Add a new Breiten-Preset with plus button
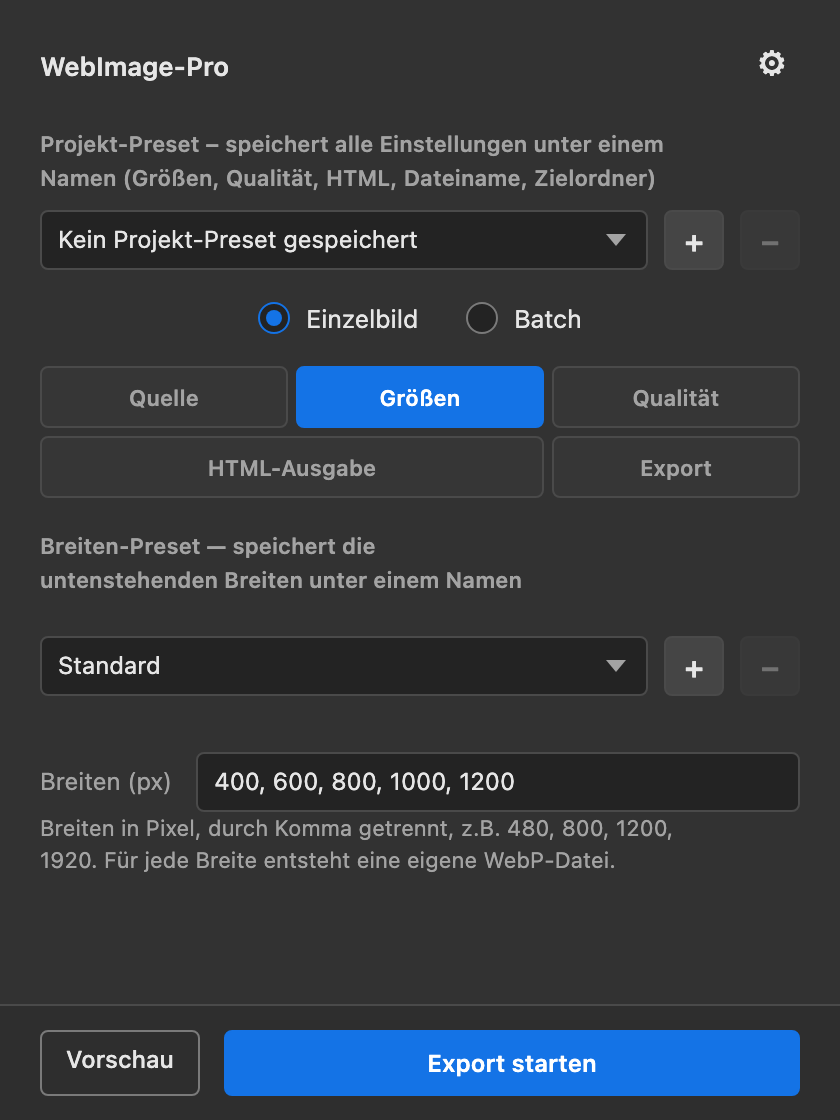This screenshot has height=1120, width=840. (x=694, y=666)
